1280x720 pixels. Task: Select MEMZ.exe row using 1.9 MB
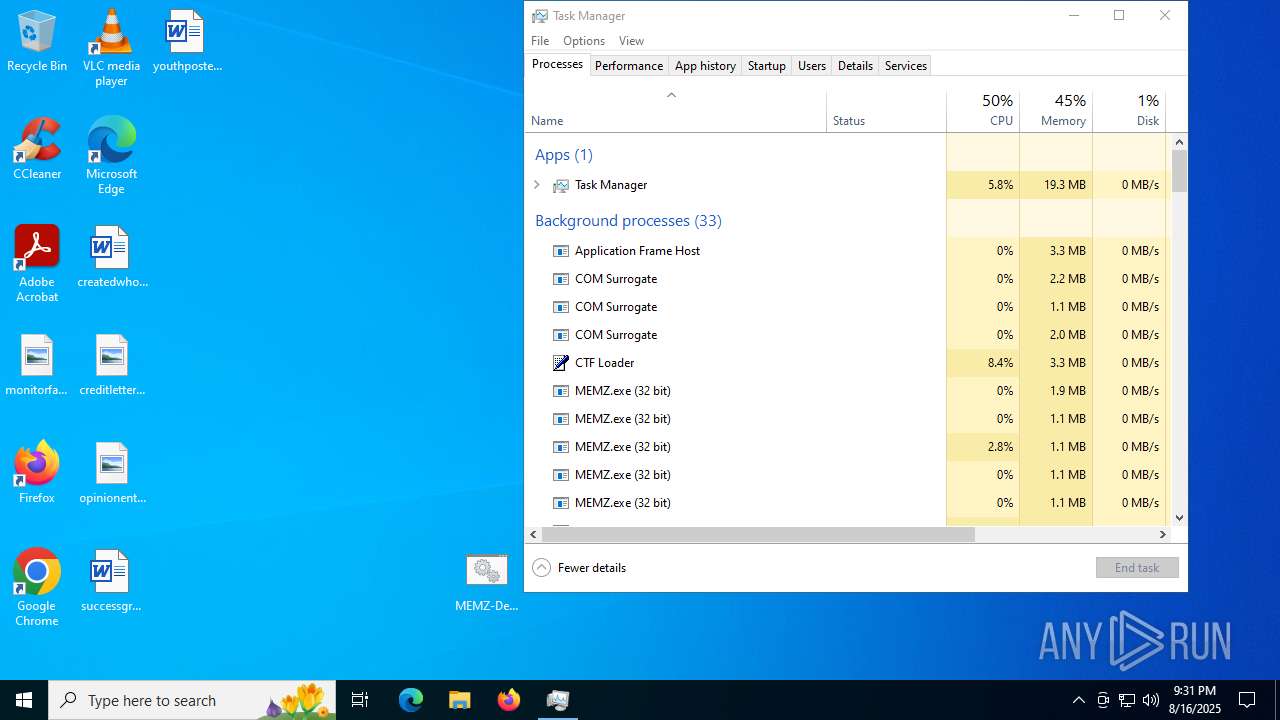tap(846, 391)
